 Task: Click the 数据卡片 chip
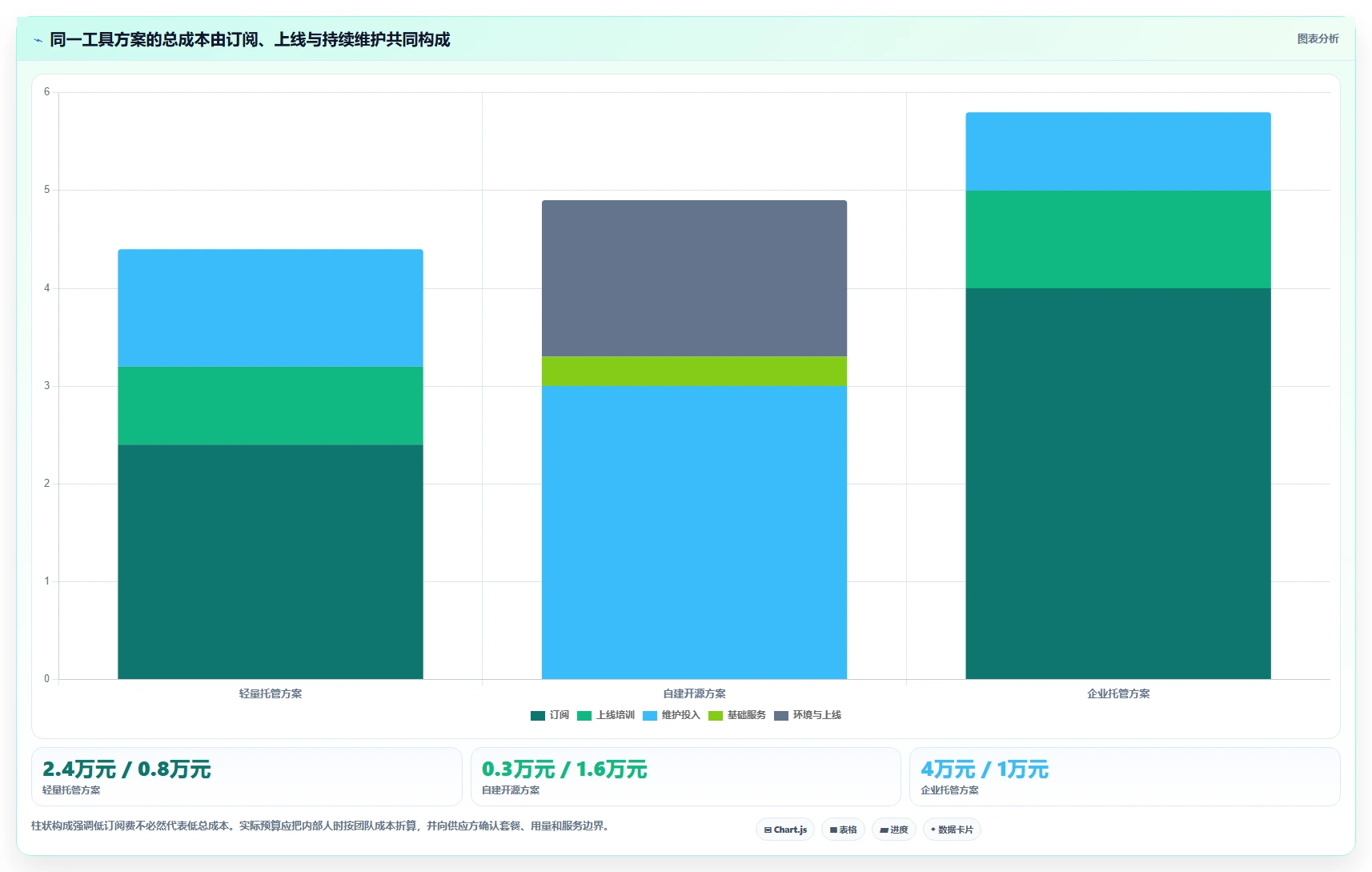click(x=952, y=830)
